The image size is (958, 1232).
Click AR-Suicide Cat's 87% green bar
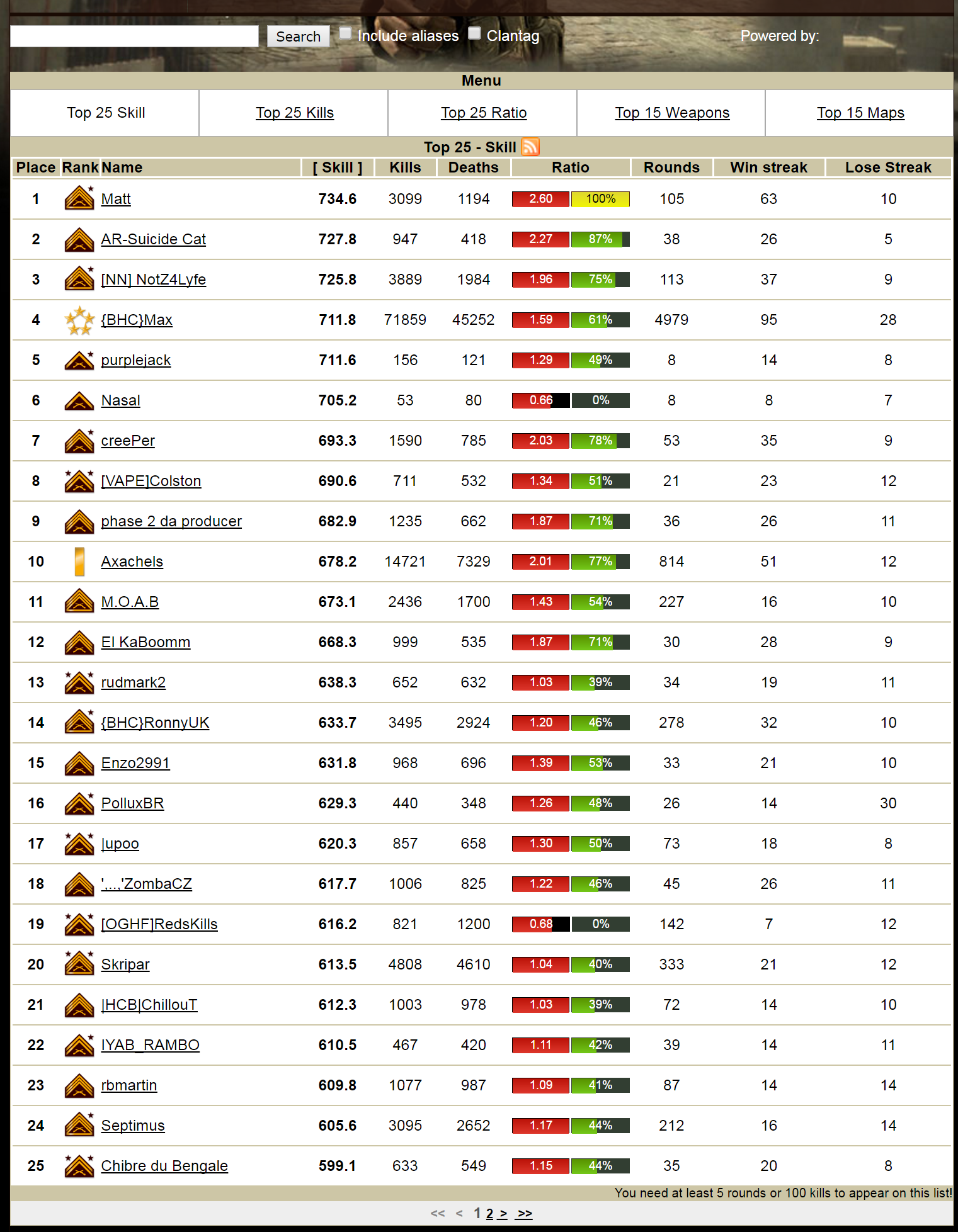pyautogui.click(x=600, y=239)
